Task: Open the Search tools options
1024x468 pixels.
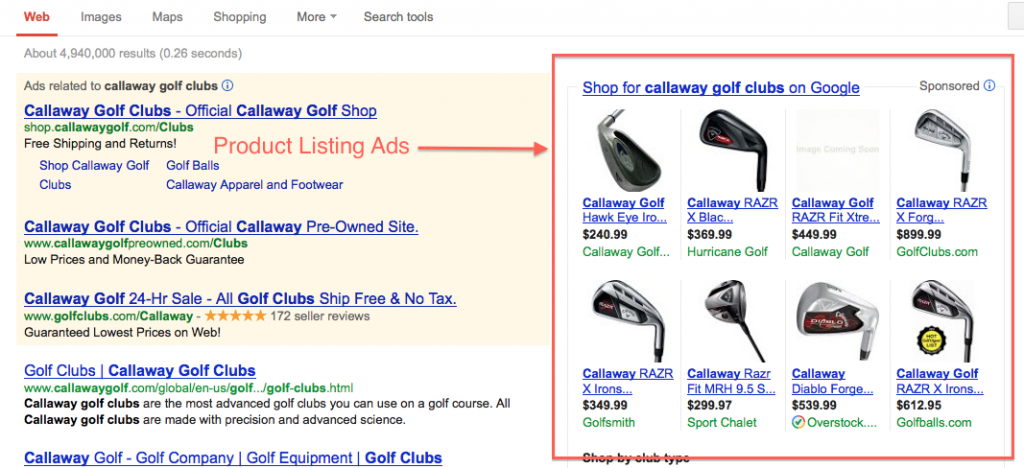Action: click(398, 17)
